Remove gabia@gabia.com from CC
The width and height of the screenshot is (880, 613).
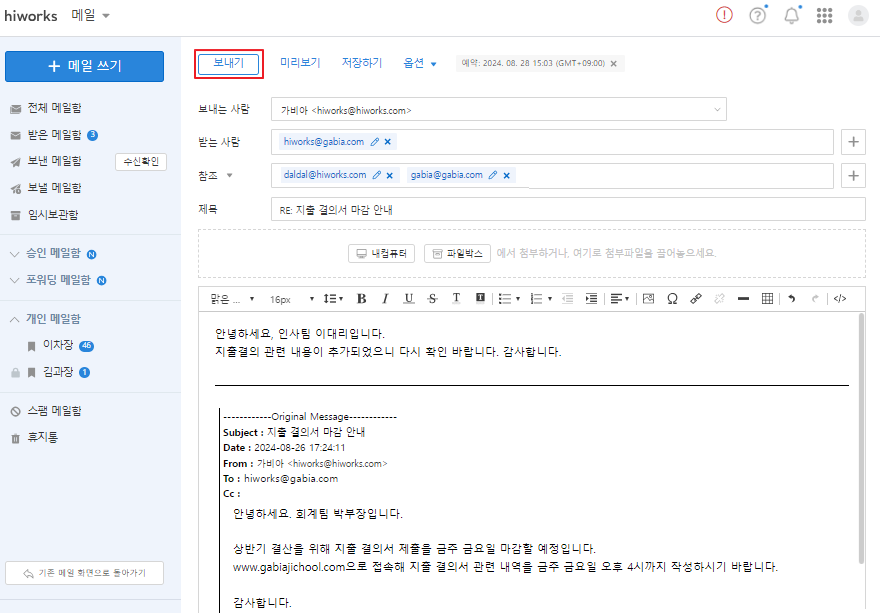507,175
